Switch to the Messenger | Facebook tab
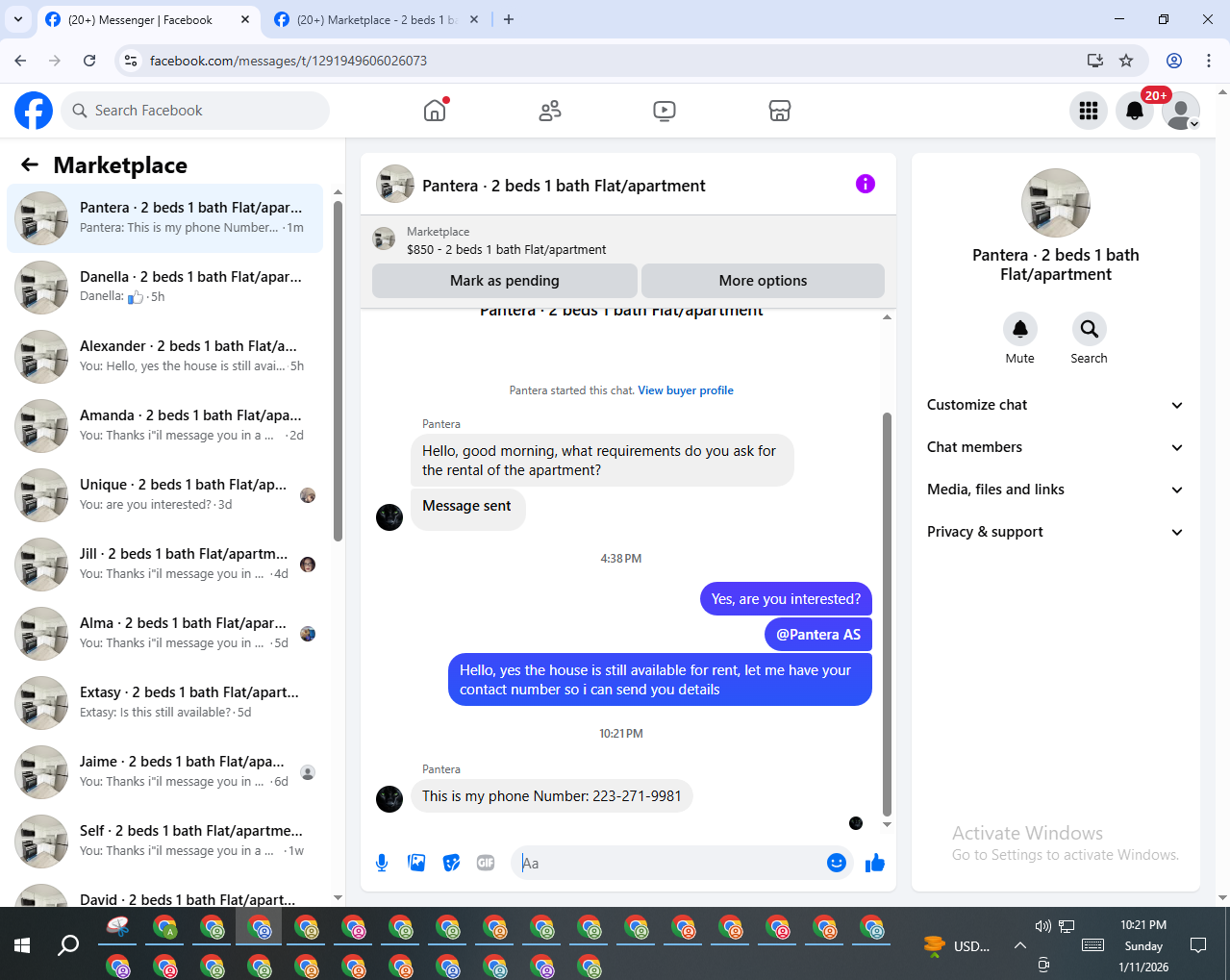This screenshot has height=980, width=1230. point(140,19)
